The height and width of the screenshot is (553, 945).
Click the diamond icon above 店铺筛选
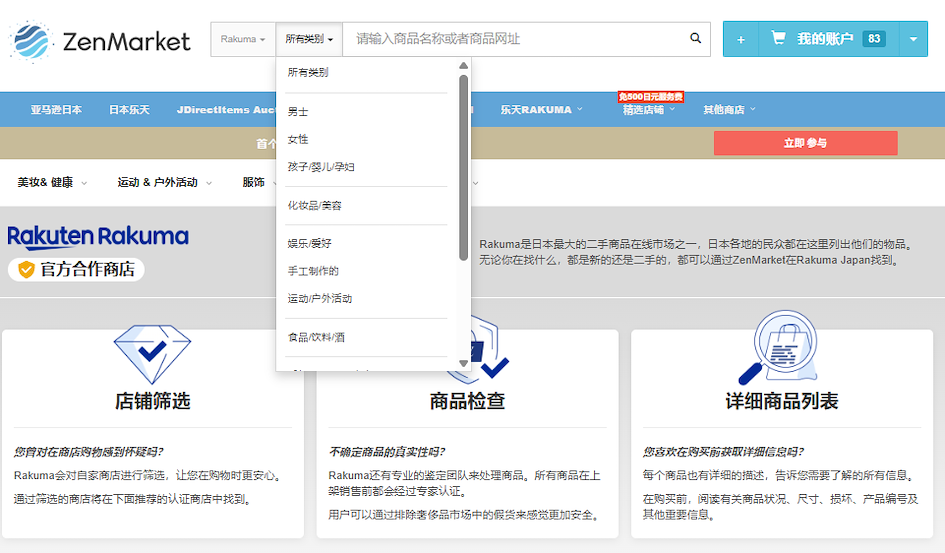[152, 347]
